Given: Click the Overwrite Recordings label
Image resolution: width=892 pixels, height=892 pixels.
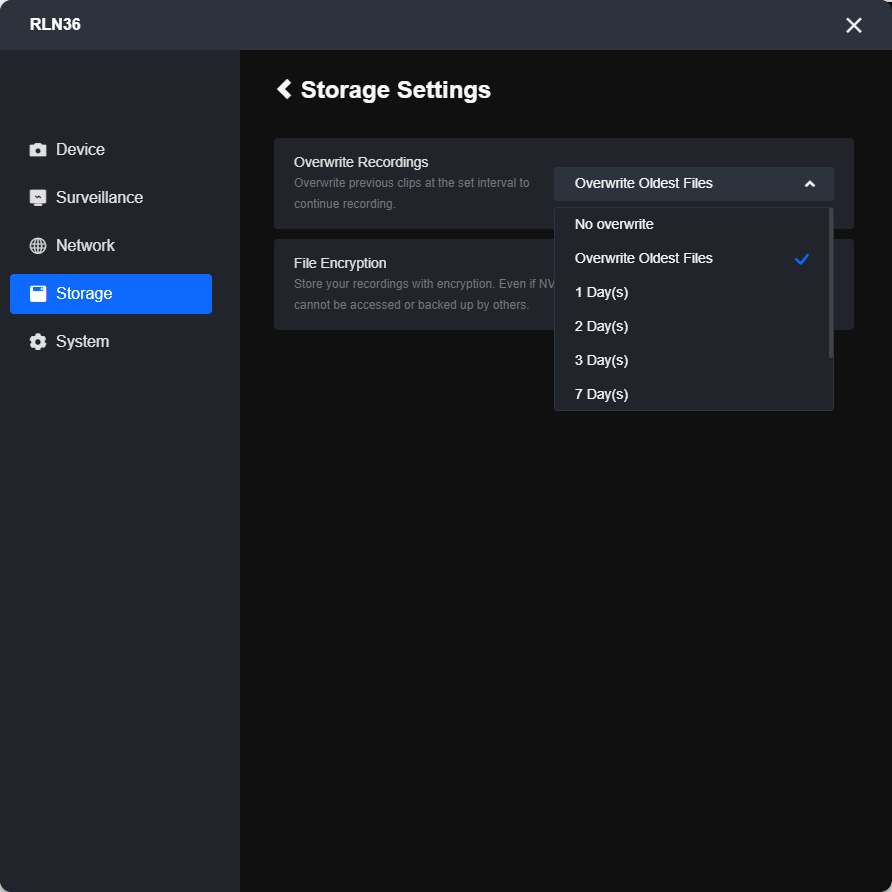Looking at the screenshot, I should (361, 162).
